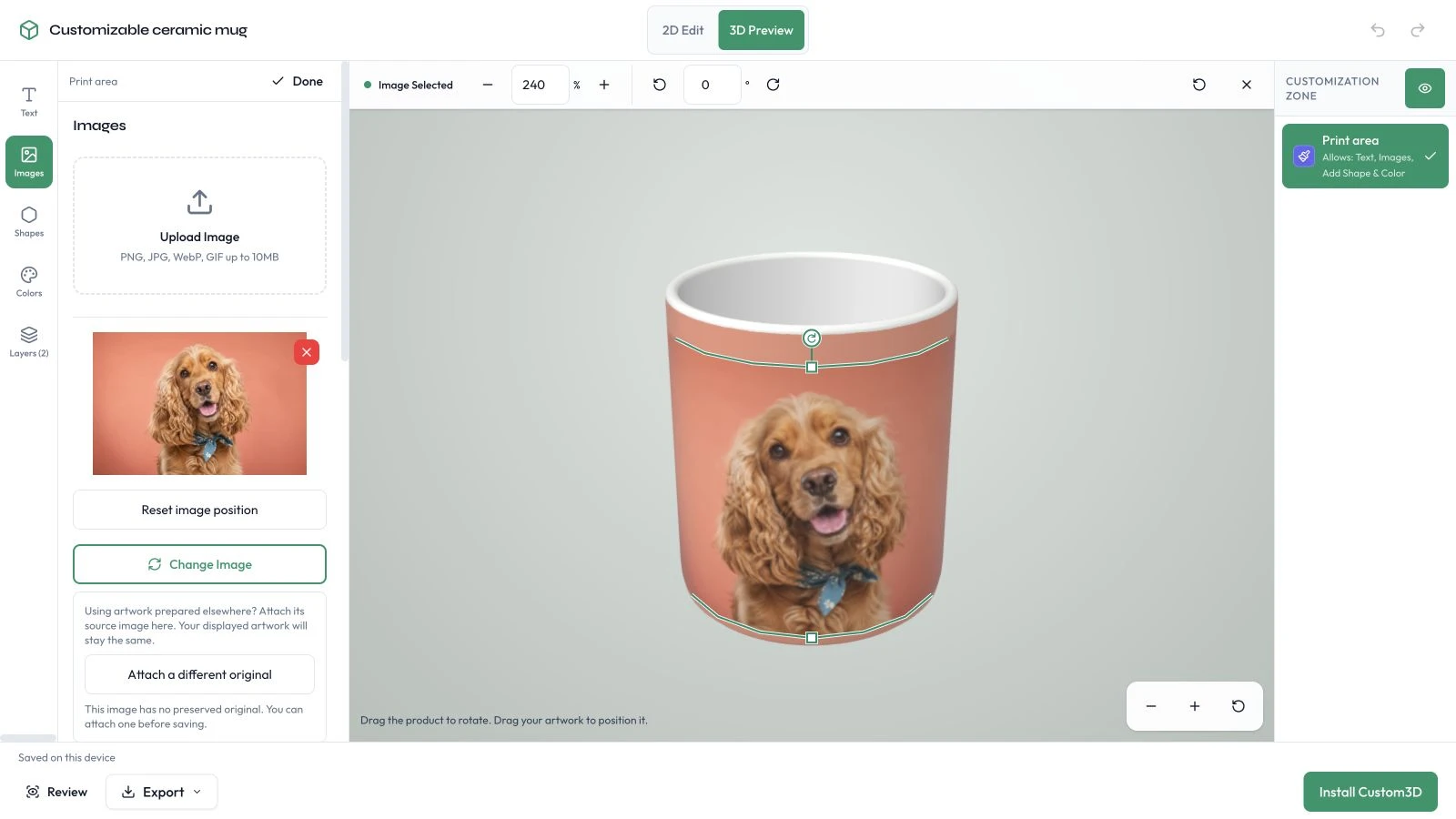Toggle customization zone visibility eye
The width and height of the screenshot is (1456, 819).
point(1425,88)
